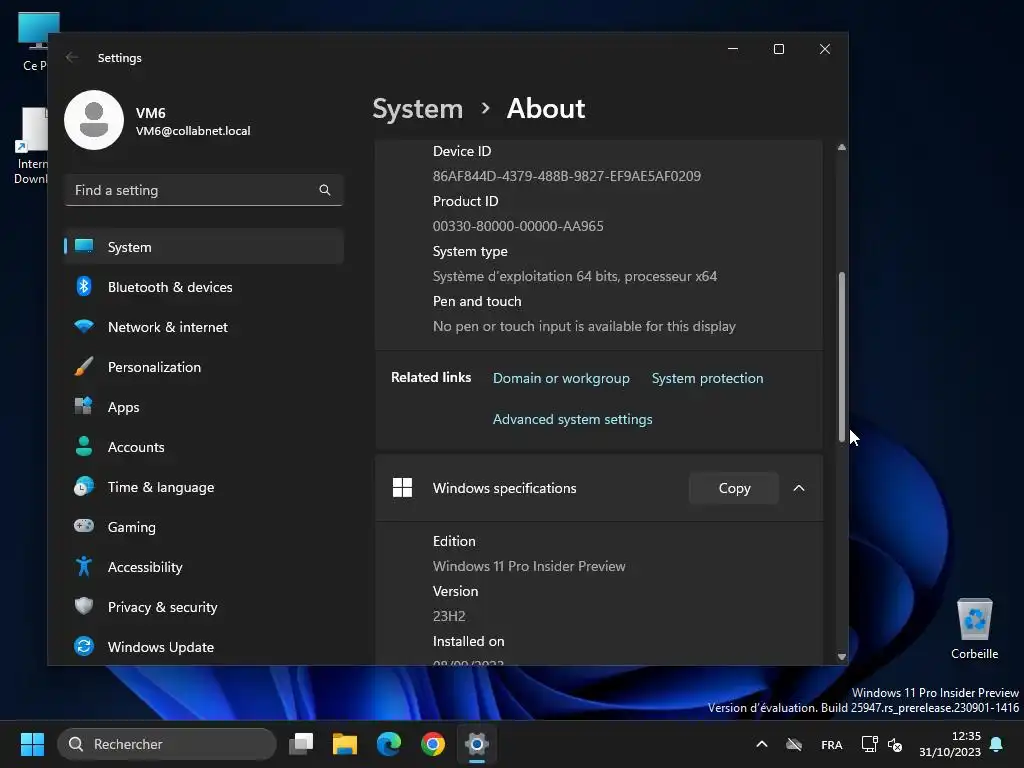This screenshot has width=1024, height=768.
Task: Open the Windows Start menu
Action: (x=32, y=744)
